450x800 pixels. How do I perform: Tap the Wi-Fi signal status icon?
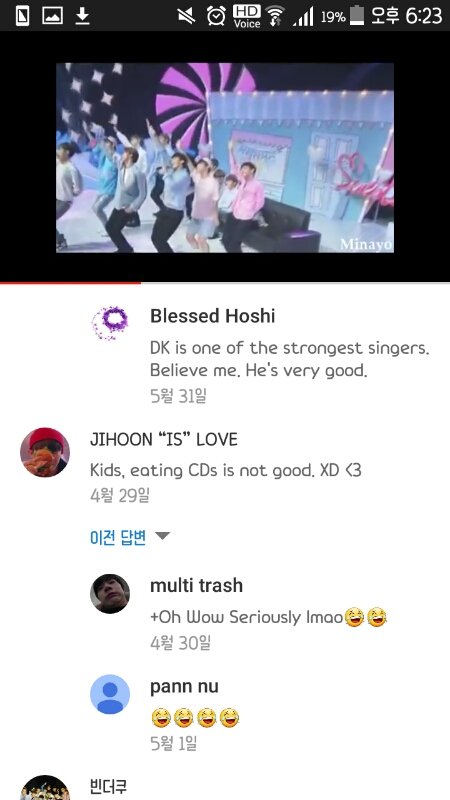tap(276, 16)
